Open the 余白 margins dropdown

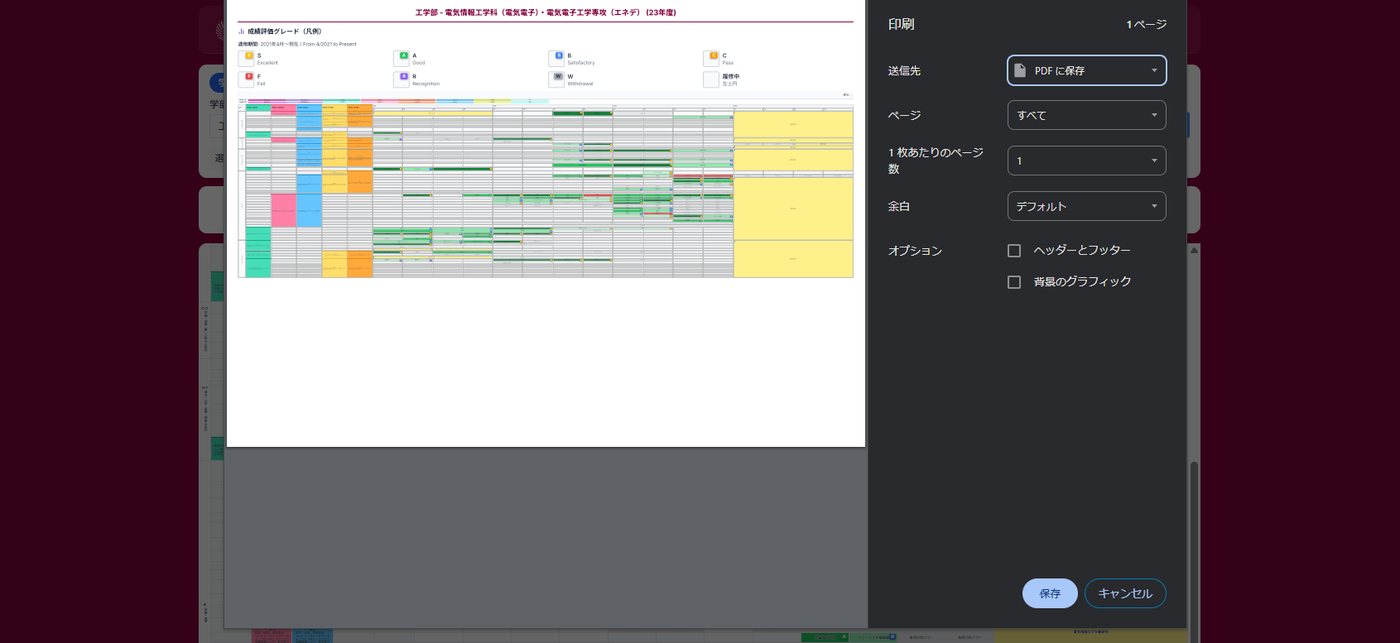pos(1086,206)
